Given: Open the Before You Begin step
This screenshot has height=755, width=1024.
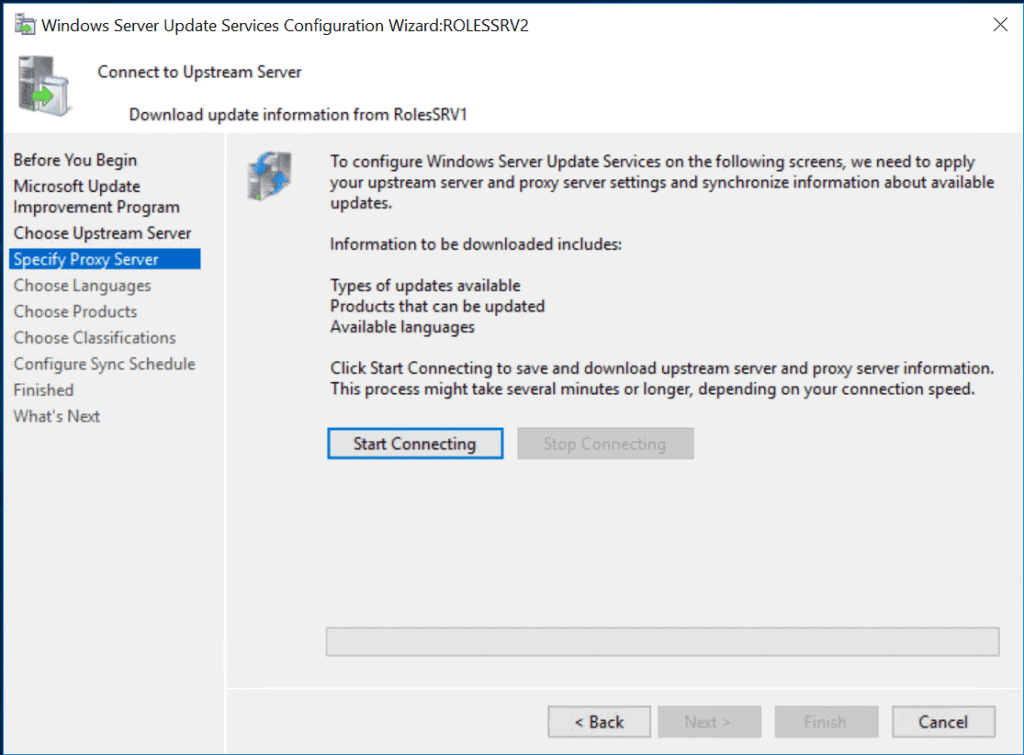Looking at the screenshot, I should 75,160.
